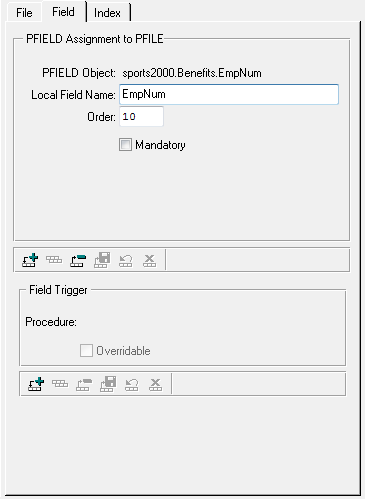
Task: Add a new Field Trigger record
Action: 36,384
